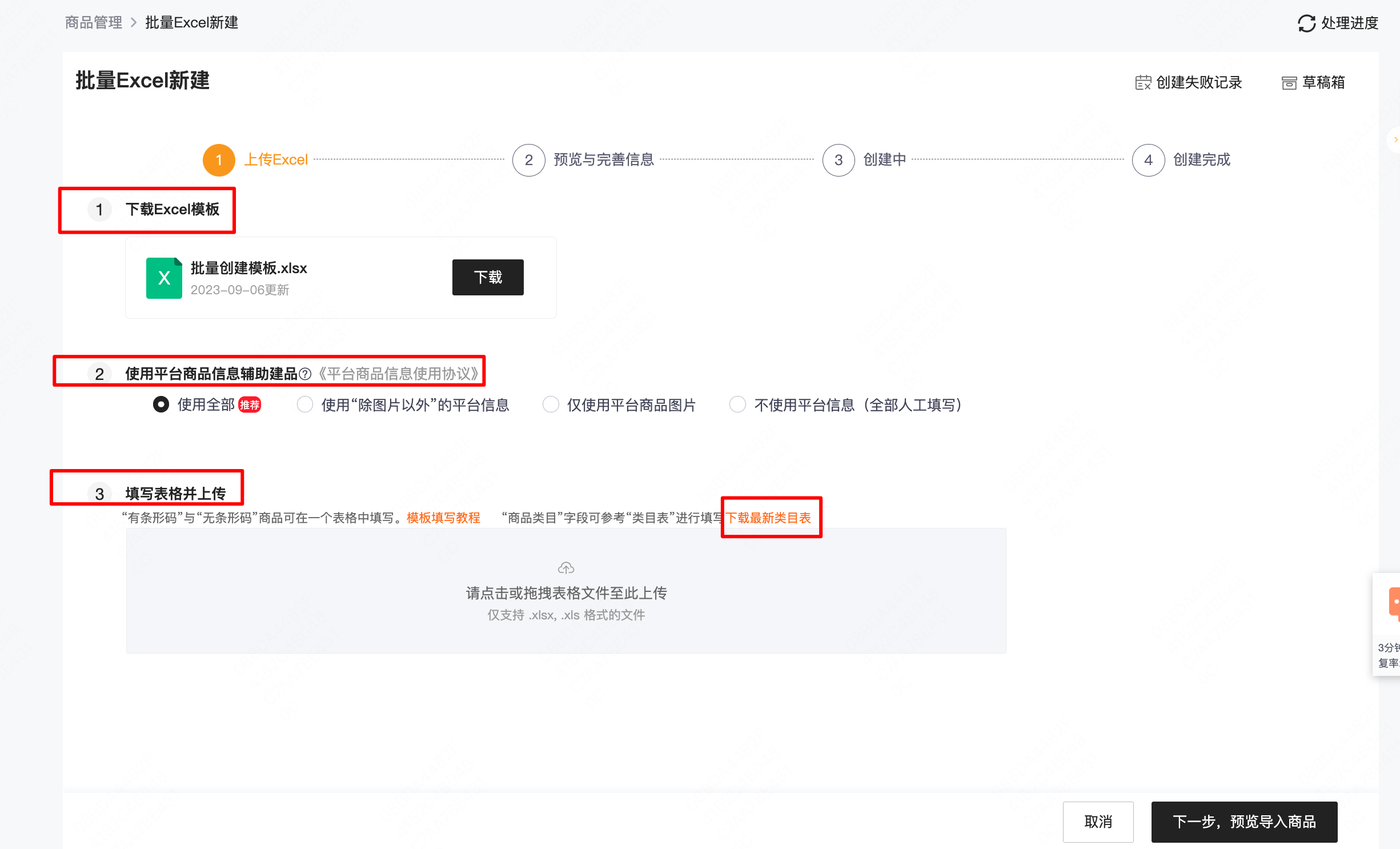Click the orange step-1 circle number
The width and height of the screenshot is (1400, 849).
219,161
